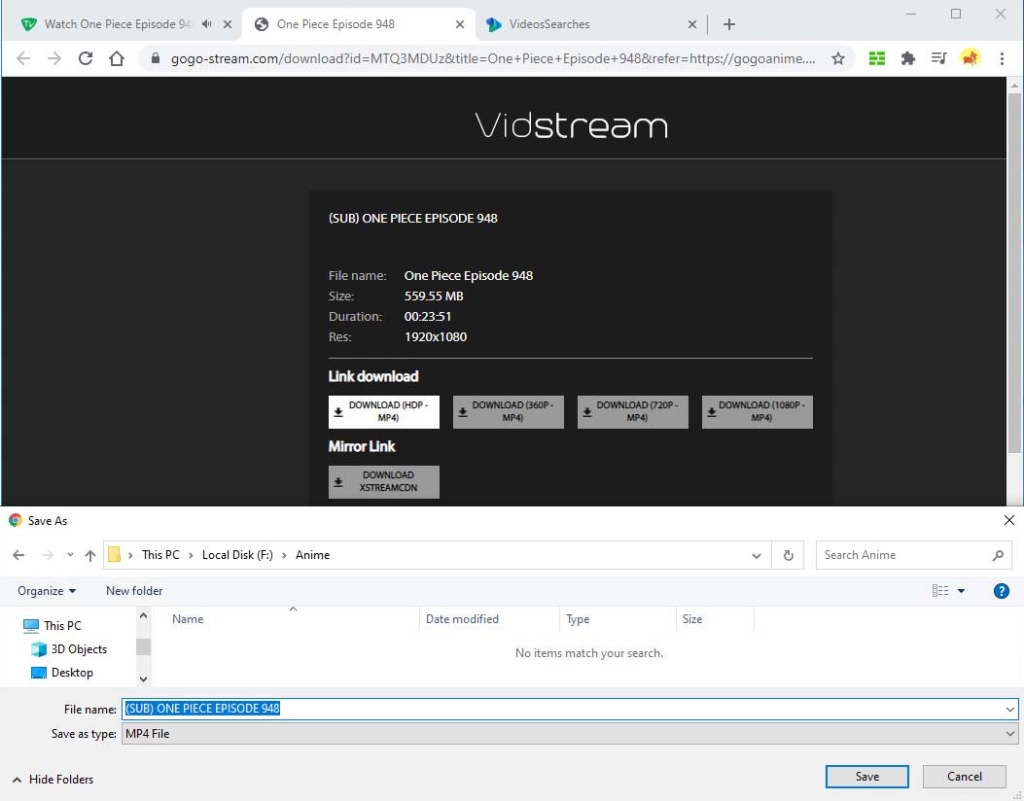1024x801 pixels.
Task: Open the Extensions puzzle icon
Action: [x=907, y=58]
